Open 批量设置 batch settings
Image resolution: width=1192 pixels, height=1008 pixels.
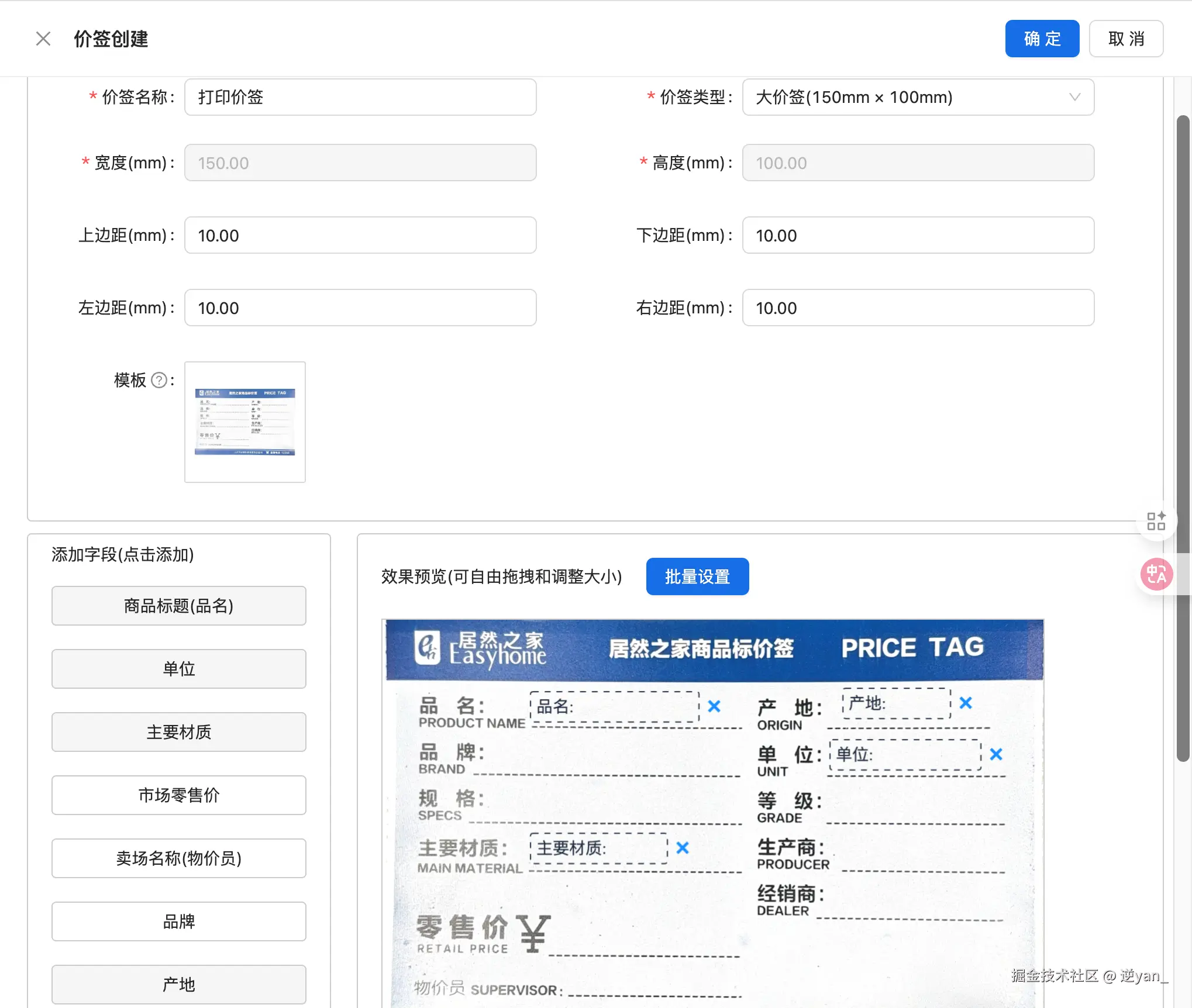697,577
